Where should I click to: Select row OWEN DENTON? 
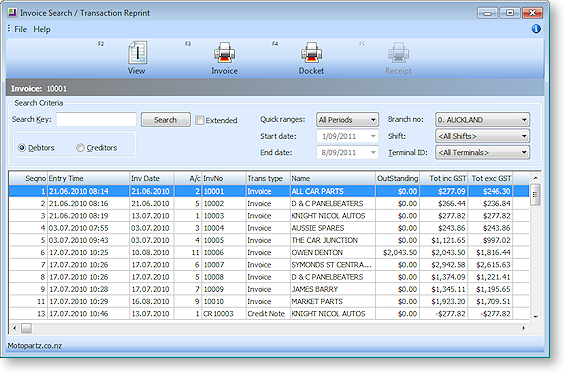point(269,253)
